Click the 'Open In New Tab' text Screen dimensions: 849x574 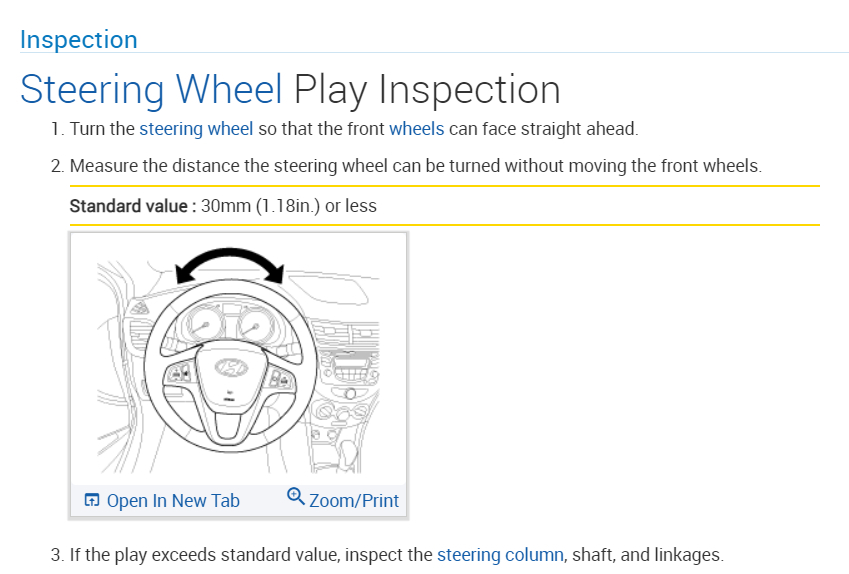pos(173,501)
